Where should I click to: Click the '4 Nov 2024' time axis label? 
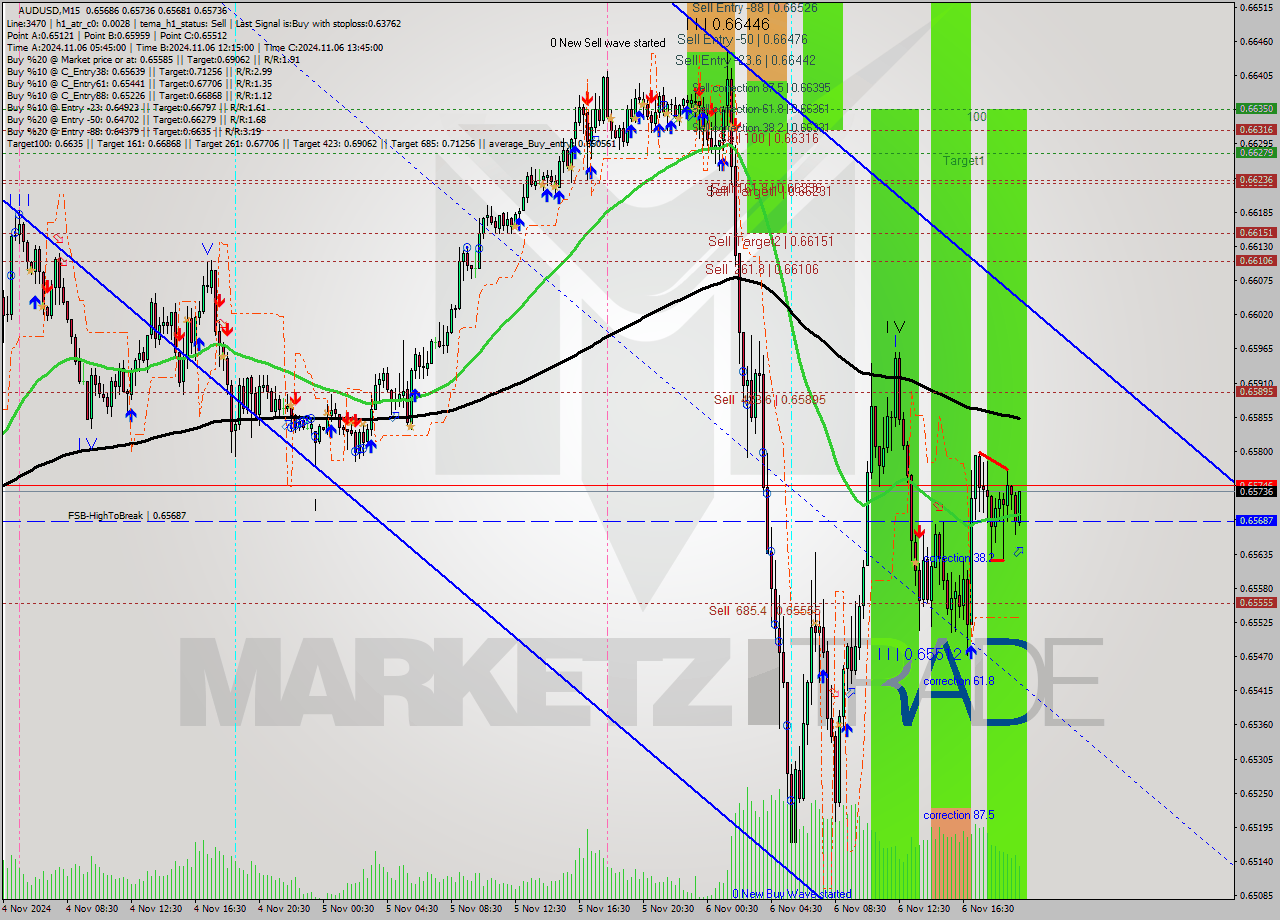point(28,909)
